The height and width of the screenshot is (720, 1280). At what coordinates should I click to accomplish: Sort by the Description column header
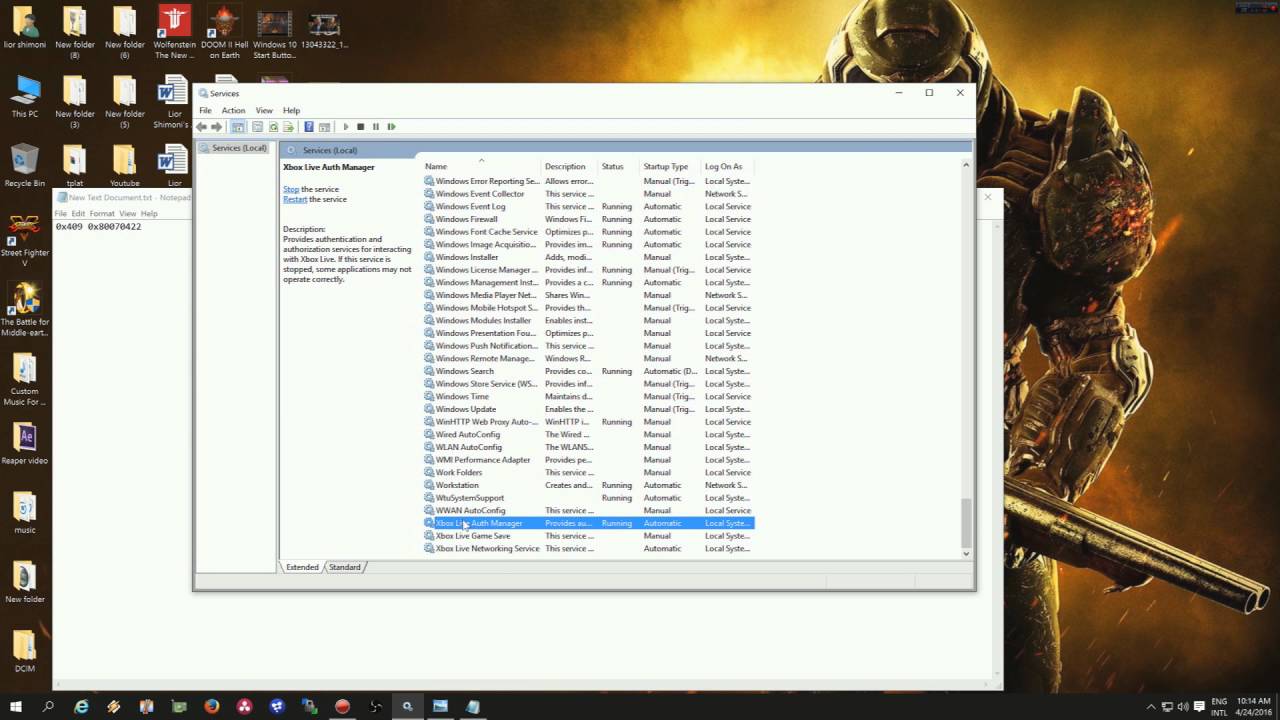point(569,166)
